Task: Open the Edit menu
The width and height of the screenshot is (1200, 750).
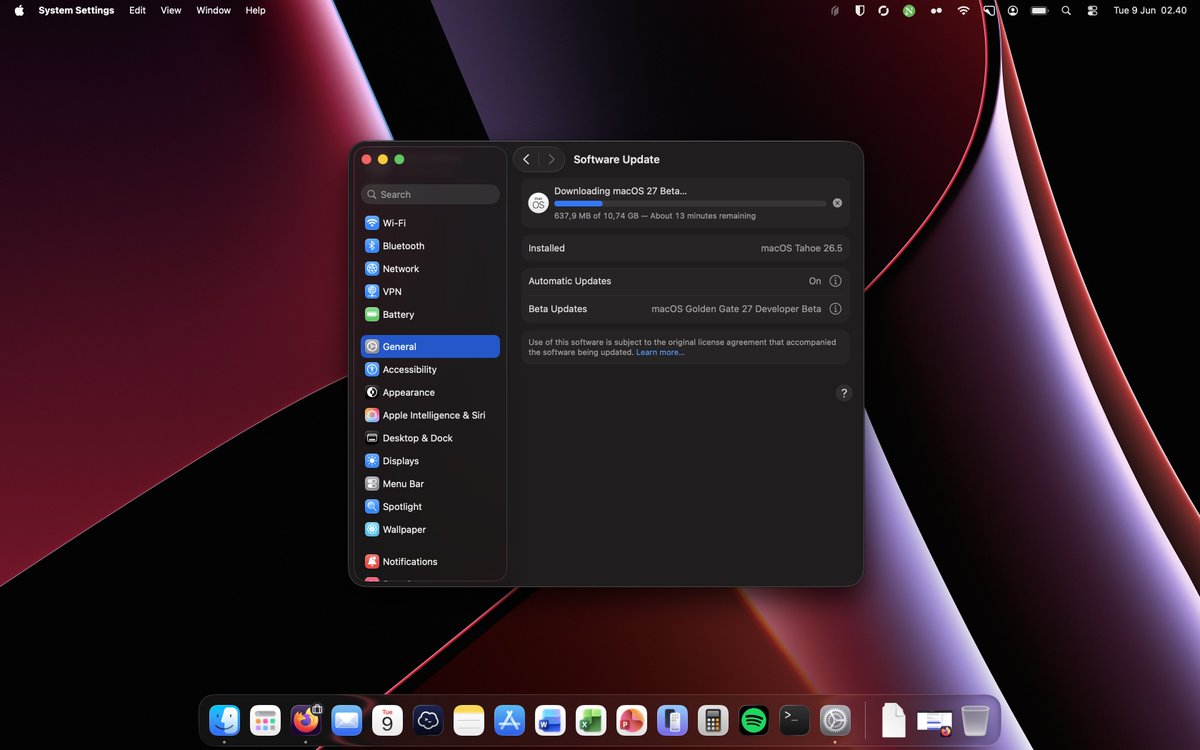Action: tap(138, 10)
